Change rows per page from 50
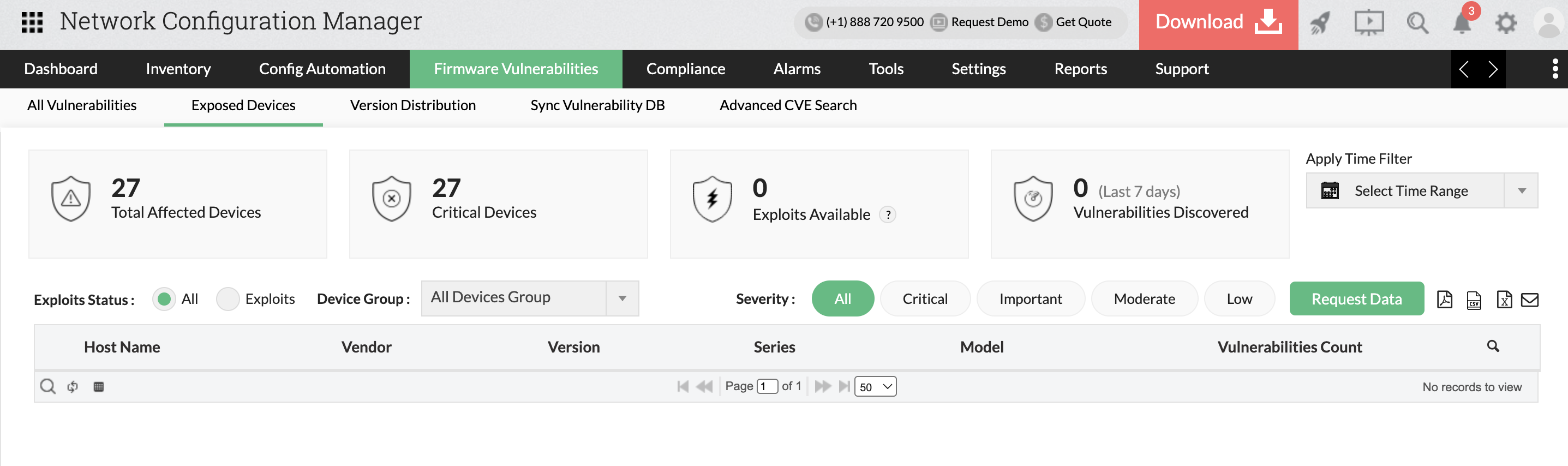Image resolution: width=1568 pixels, height=466 pixels. coord(875,386)
